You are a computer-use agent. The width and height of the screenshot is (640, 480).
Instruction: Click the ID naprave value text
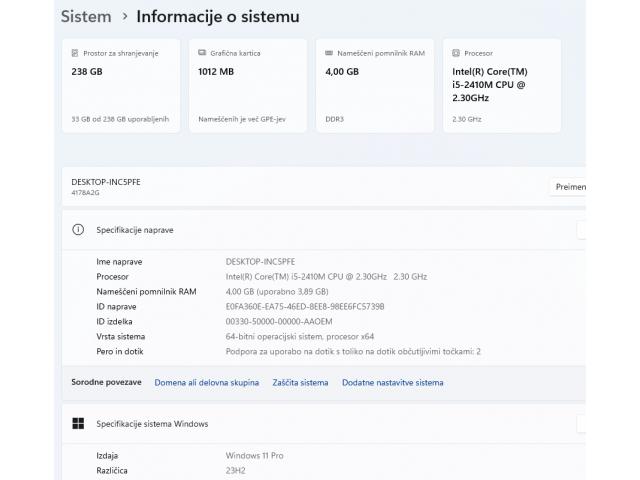pyautogui.click(x=305, y=306)
